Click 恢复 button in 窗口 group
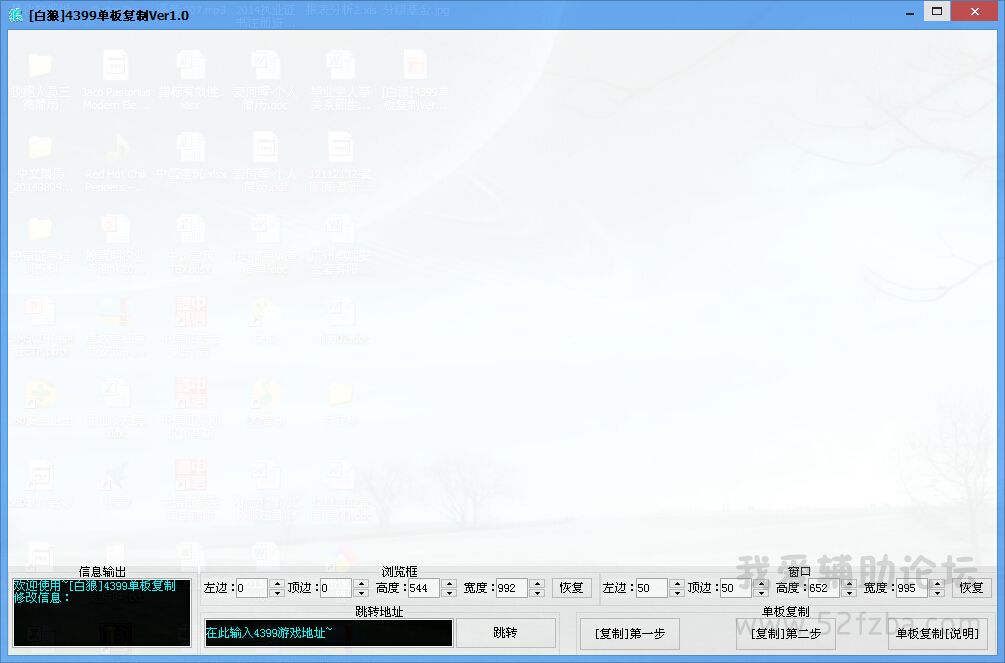Screen dimensions: 1005x663 tap(971, 588)
